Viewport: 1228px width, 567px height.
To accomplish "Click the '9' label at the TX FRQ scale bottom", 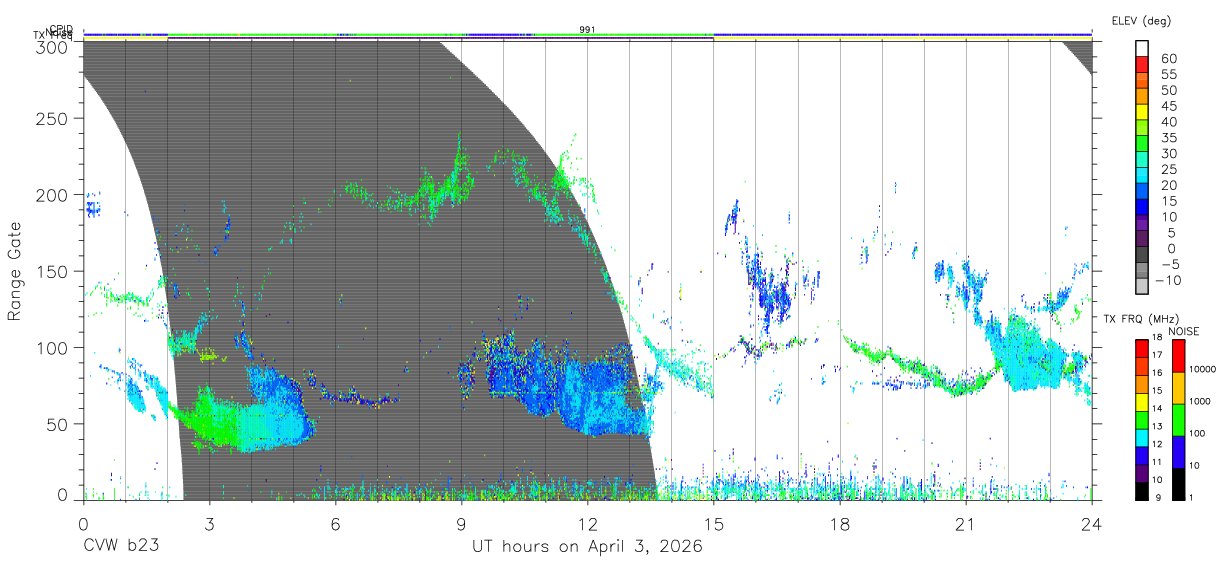I will coord(1159,498).
